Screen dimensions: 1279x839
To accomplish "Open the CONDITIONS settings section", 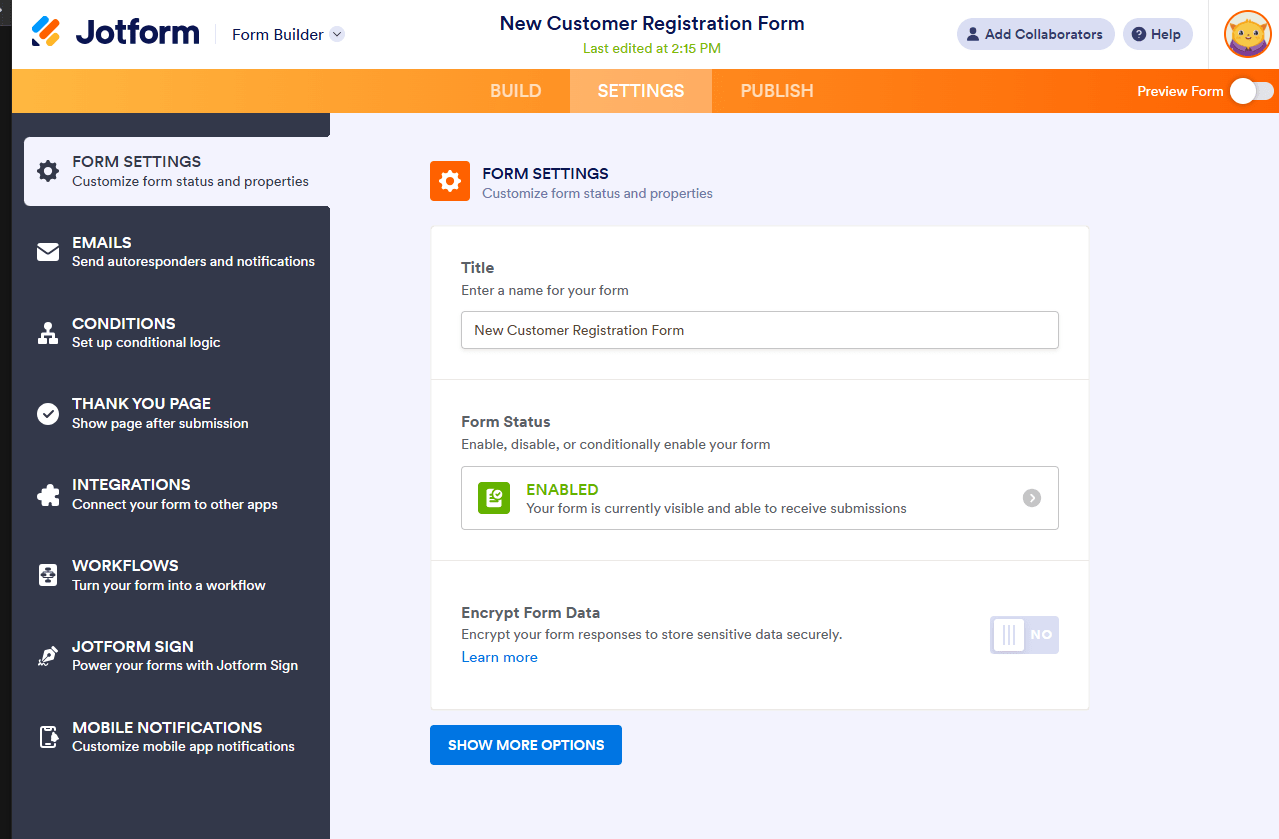I will coord(177,333).
